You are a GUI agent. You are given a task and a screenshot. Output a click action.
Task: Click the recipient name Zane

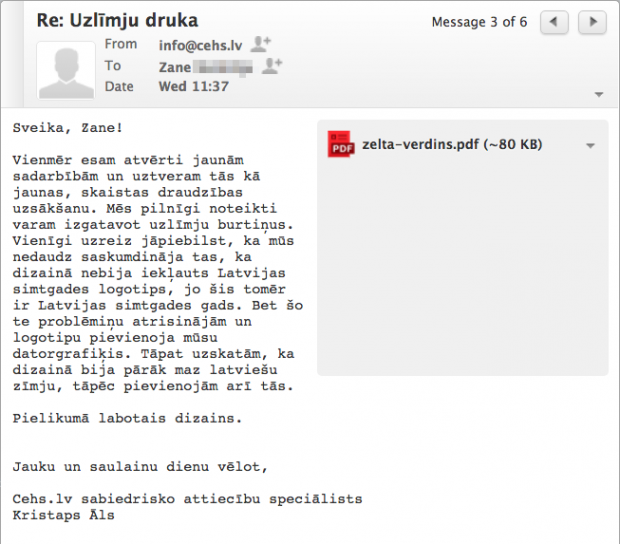coord(175,66)
